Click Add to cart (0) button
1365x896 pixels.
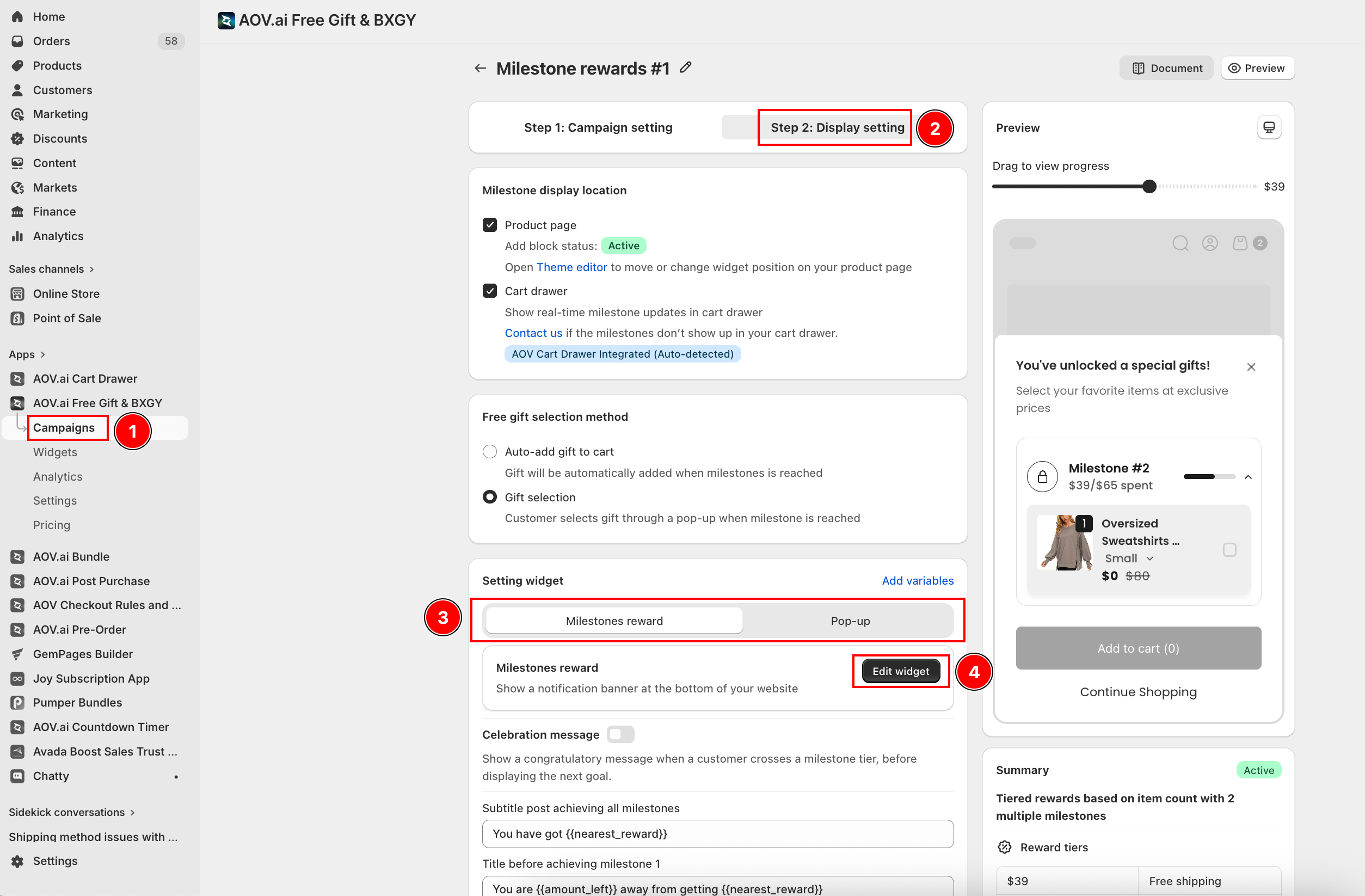click(x=1138, y=648)
